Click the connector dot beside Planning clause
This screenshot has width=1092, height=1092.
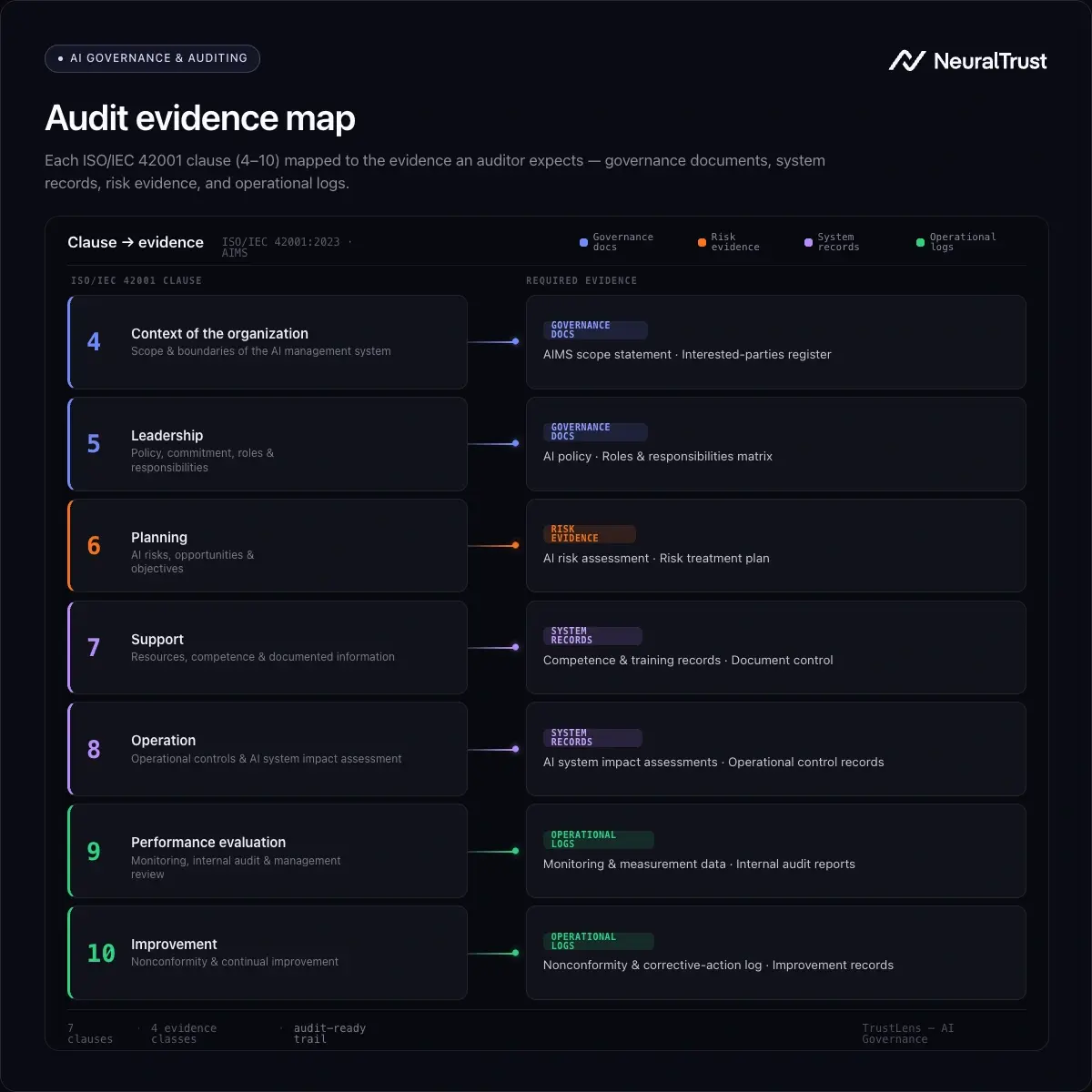click(515, 545)
